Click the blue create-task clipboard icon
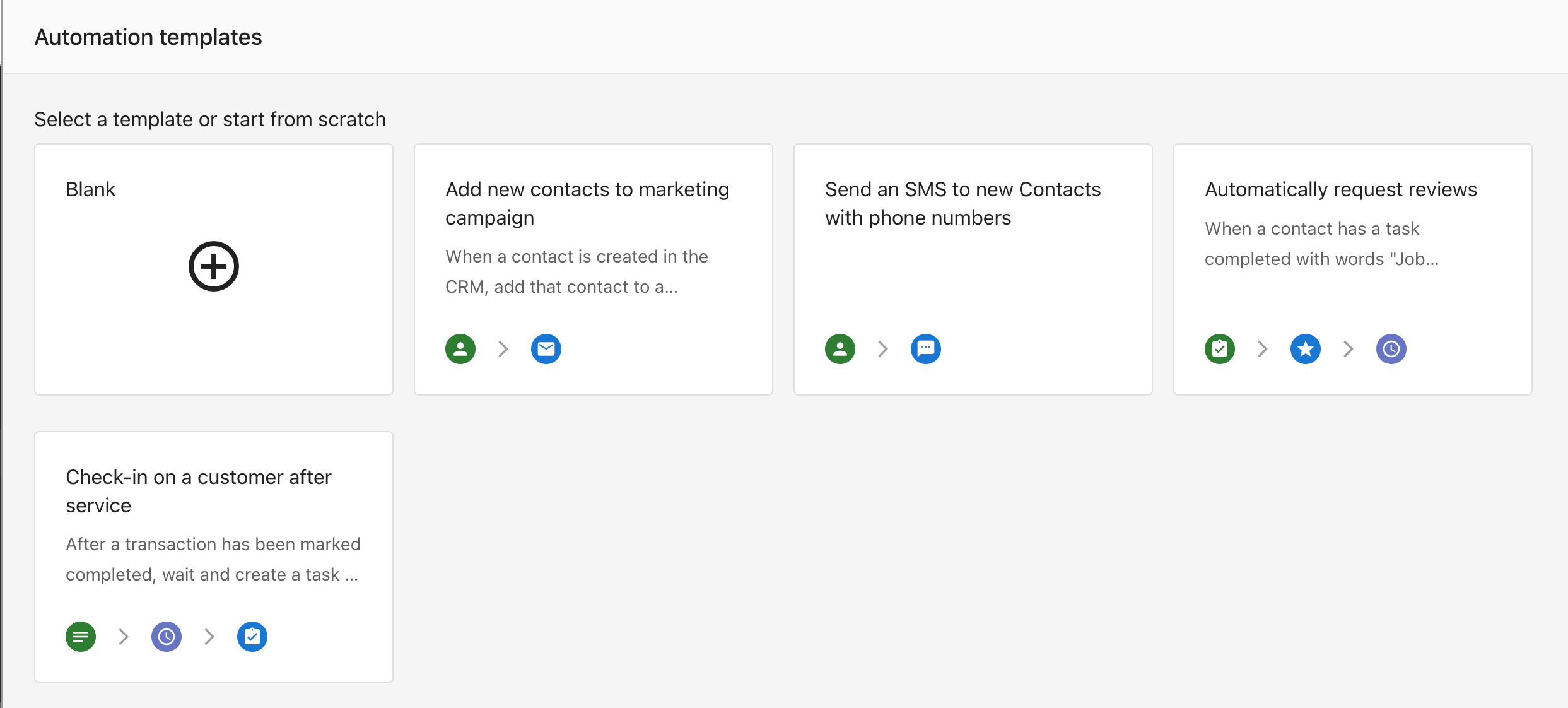1568x708 pixels. coord(252,637)
